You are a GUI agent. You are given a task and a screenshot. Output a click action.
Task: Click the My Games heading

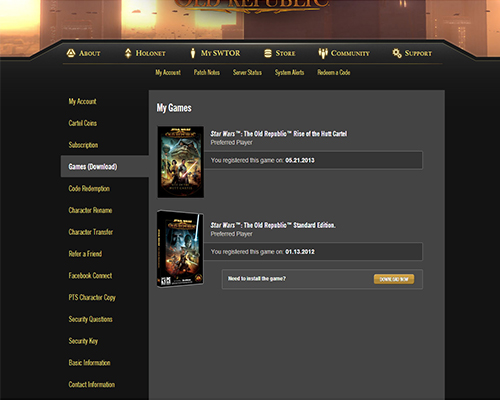coord(174,108)
